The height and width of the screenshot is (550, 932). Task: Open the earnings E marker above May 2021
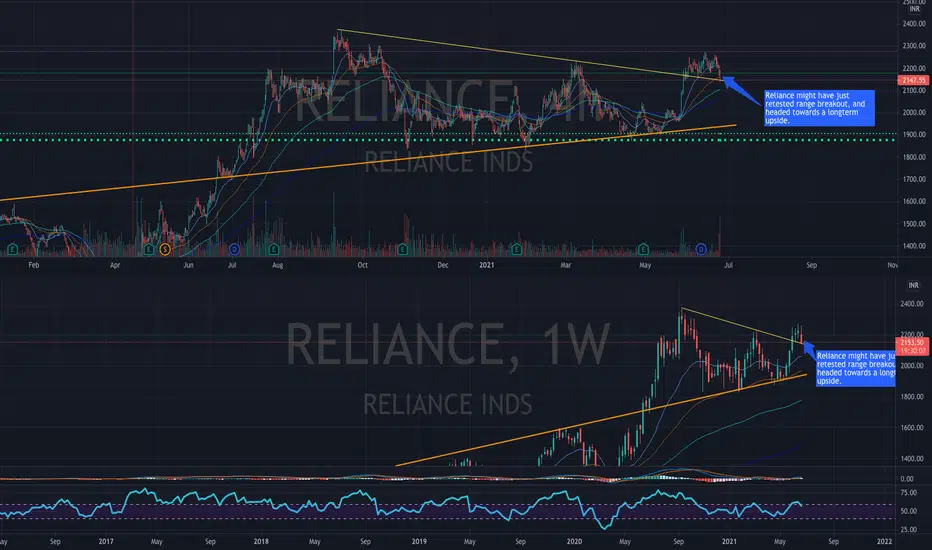point(643,249)
